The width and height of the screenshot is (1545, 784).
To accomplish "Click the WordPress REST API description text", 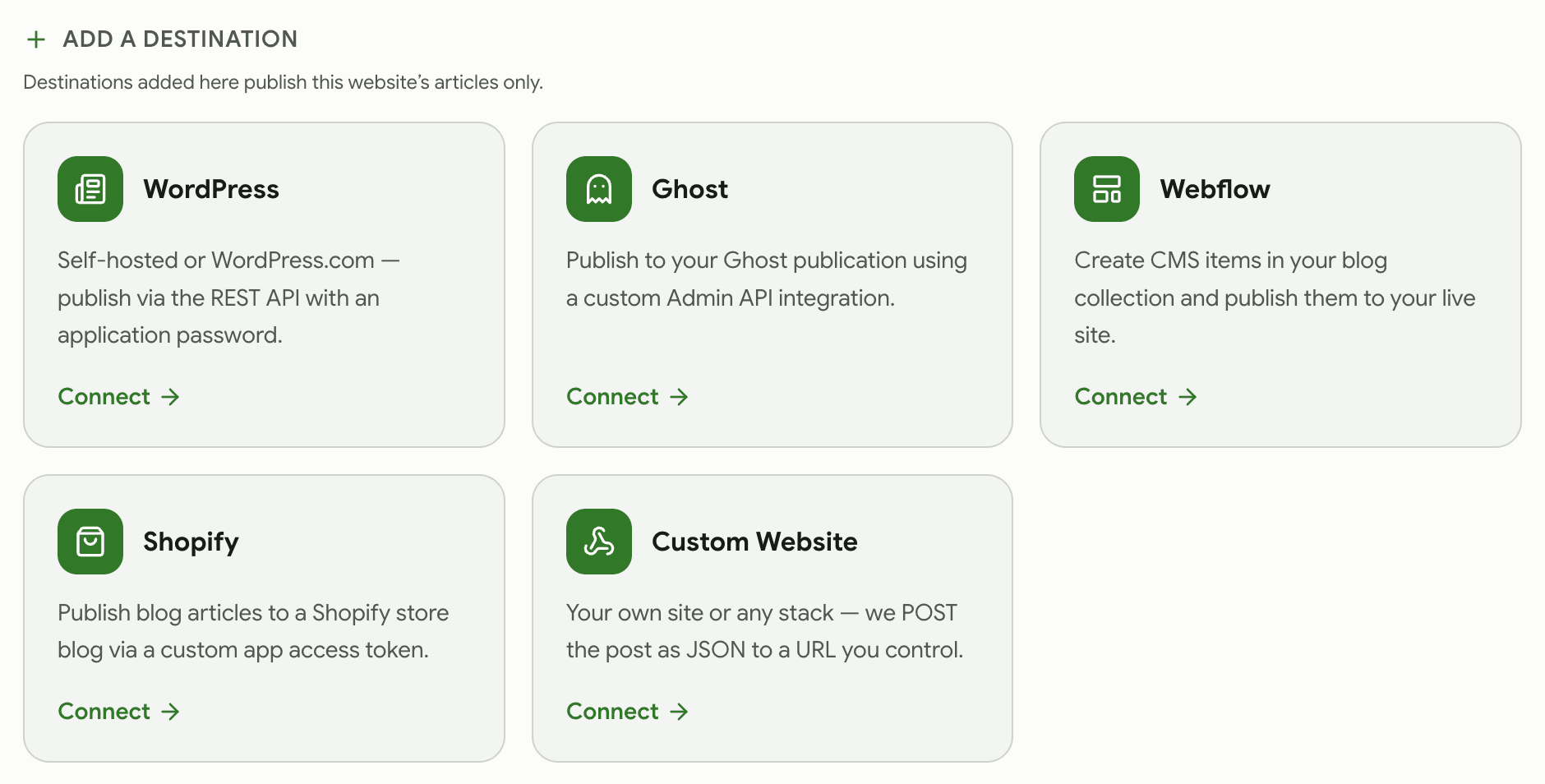I will click(228, 297).
